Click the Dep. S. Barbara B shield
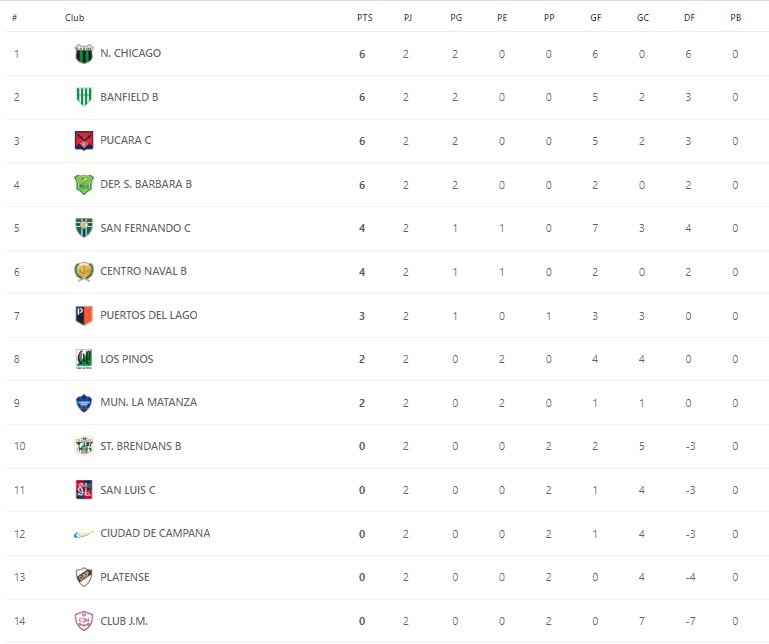The height and width of the screenshot is (644, 769). [84, 184]
